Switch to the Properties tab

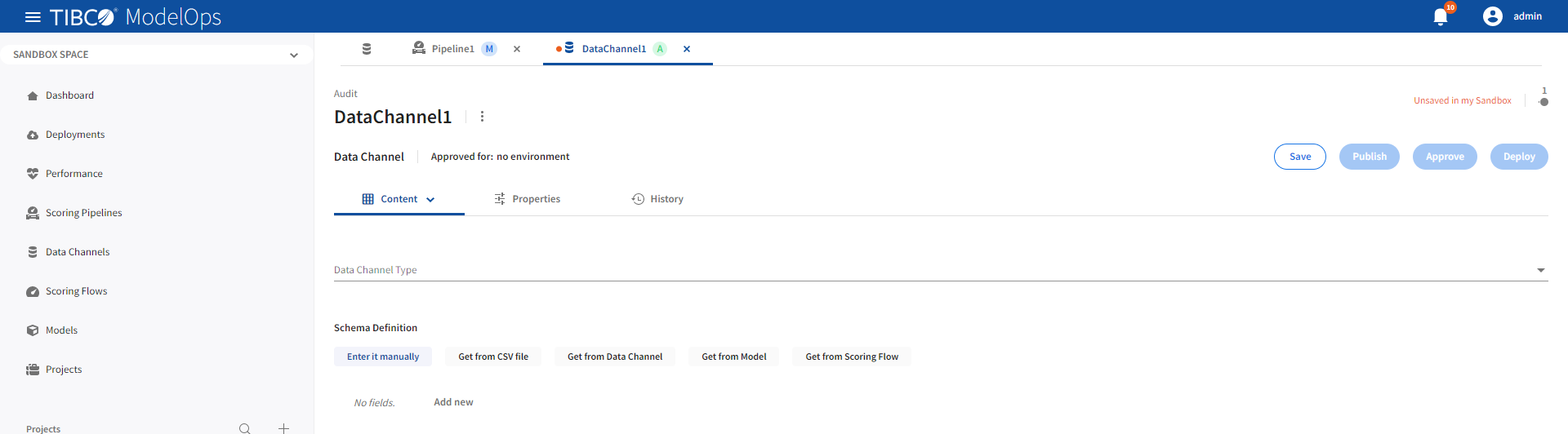(528, 199)
